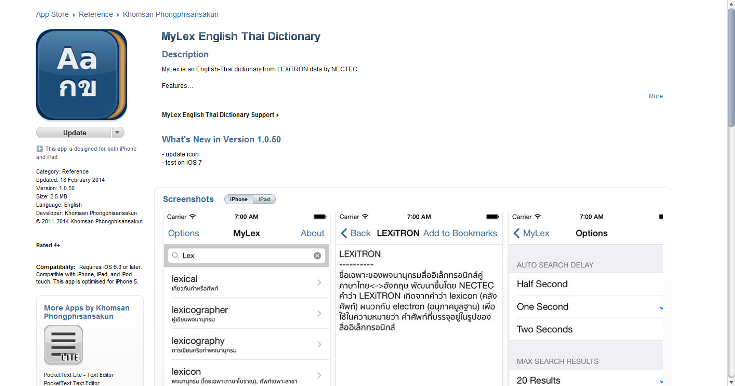Click the LEXiTRON definition screenshot
This screenshot has height=386, width=735.
tap(419, 298)
